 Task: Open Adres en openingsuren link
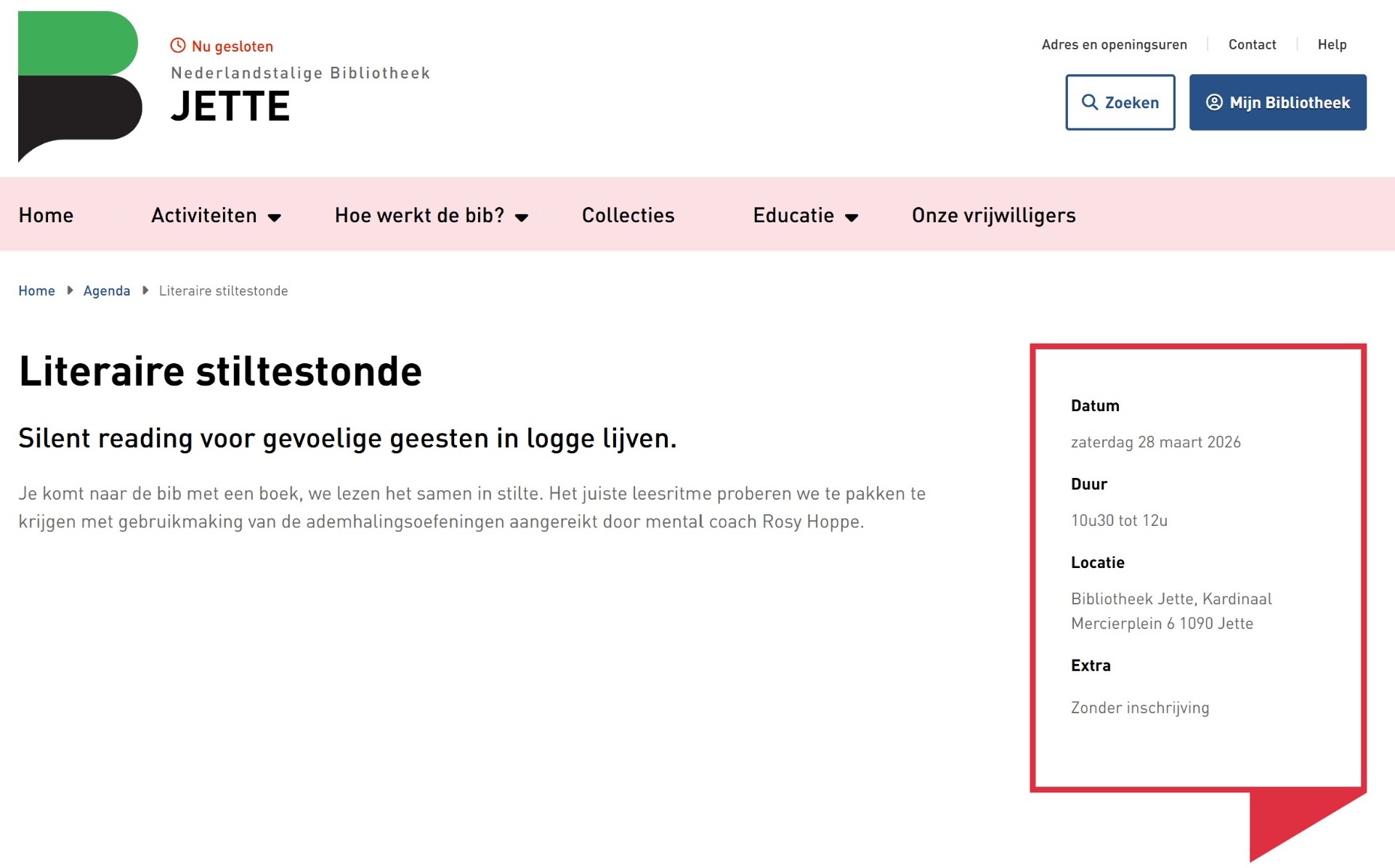(x=1114, y=44)
